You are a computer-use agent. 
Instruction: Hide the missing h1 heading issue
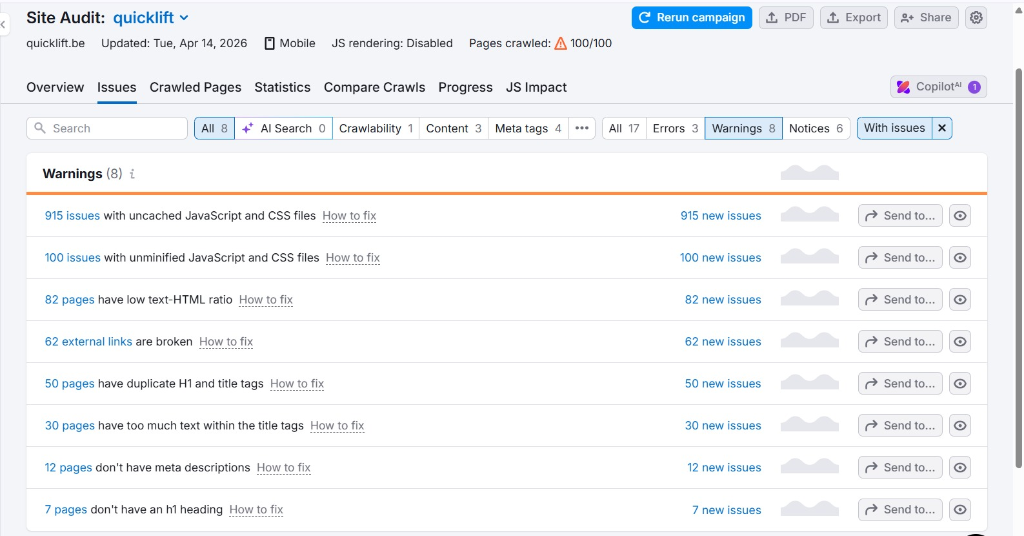959,510
